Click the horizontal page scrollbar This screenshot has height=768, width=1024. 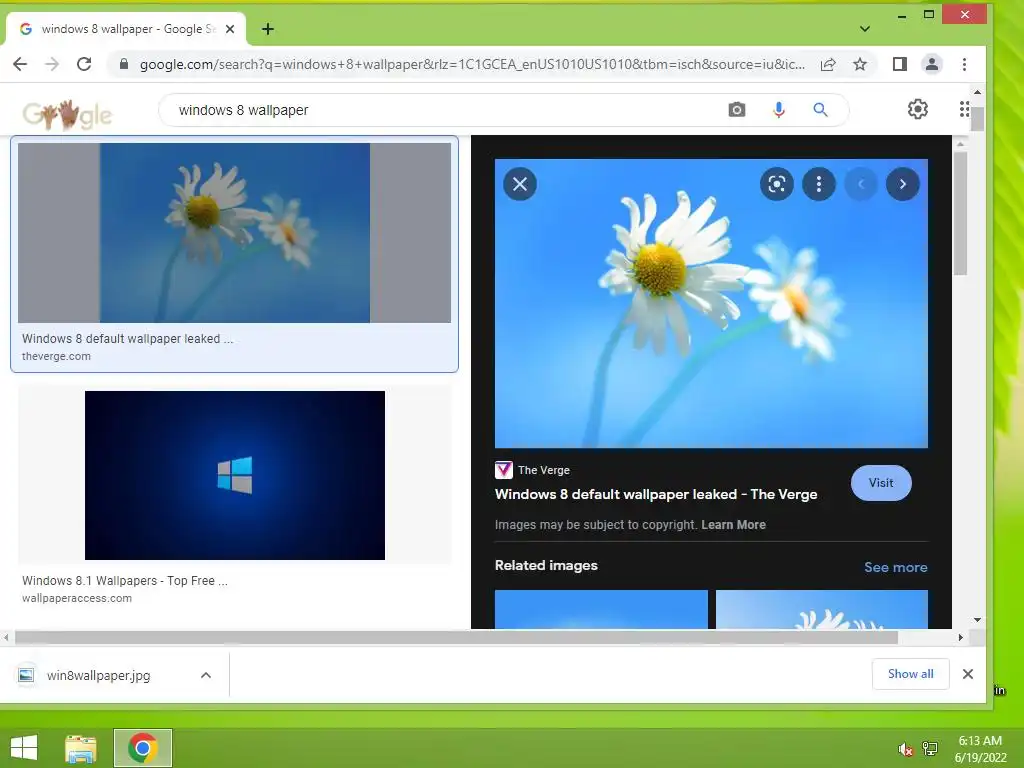[x=456, y=637]
